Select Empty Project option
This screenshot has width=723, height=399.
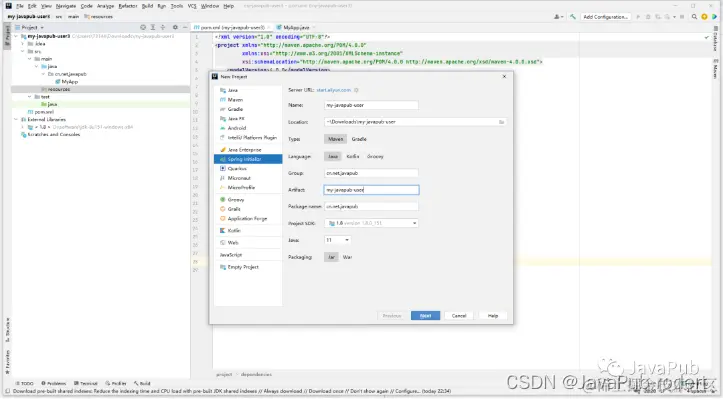click(x=243, y=267)
